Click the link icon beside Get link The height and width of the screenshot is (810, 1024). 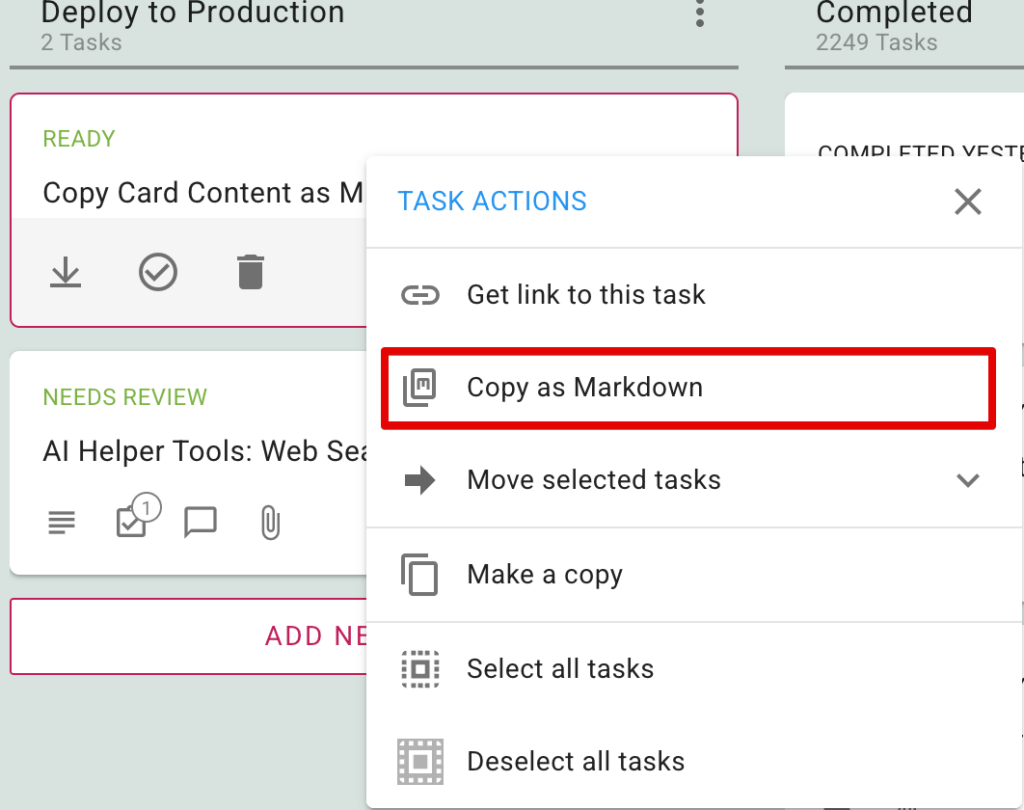point(420,295)
